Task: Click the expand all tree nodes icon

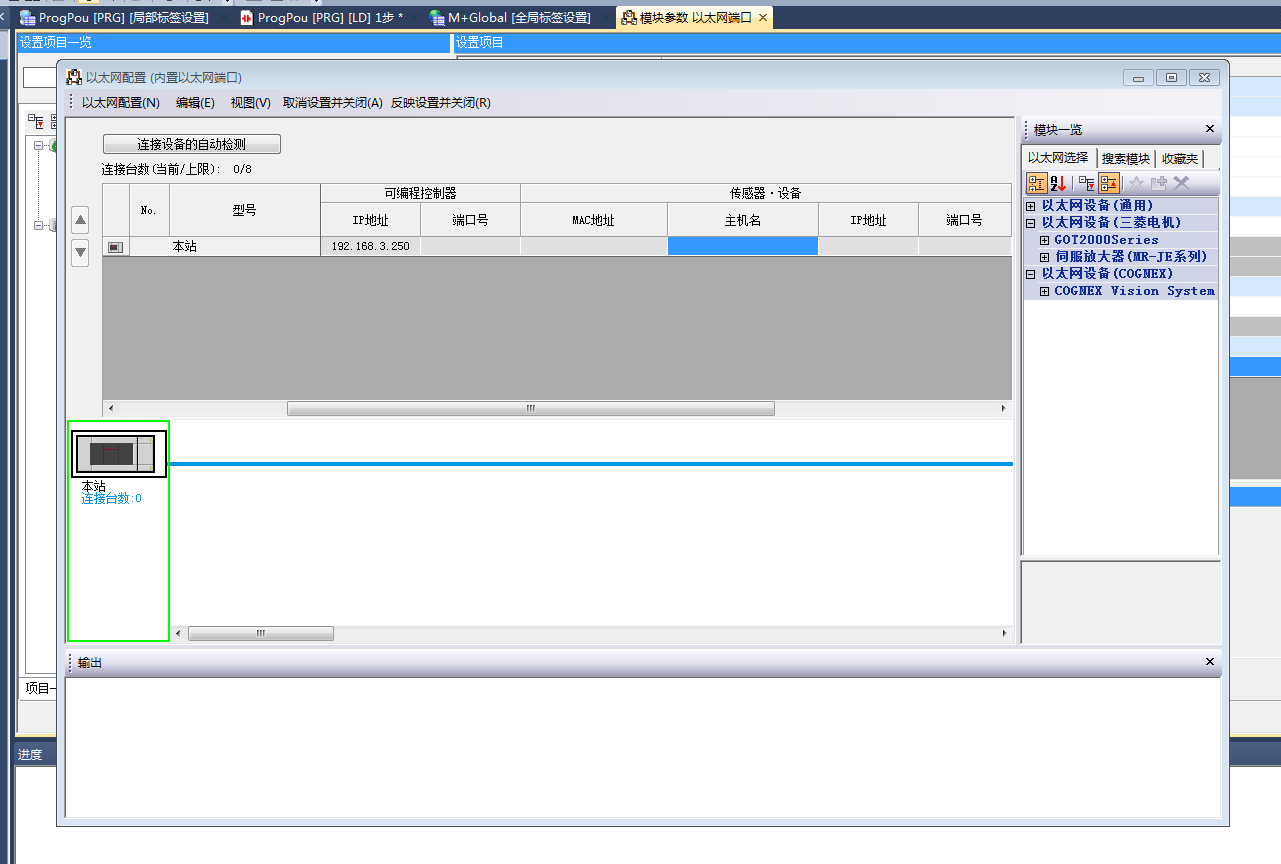Action: 1086,183
